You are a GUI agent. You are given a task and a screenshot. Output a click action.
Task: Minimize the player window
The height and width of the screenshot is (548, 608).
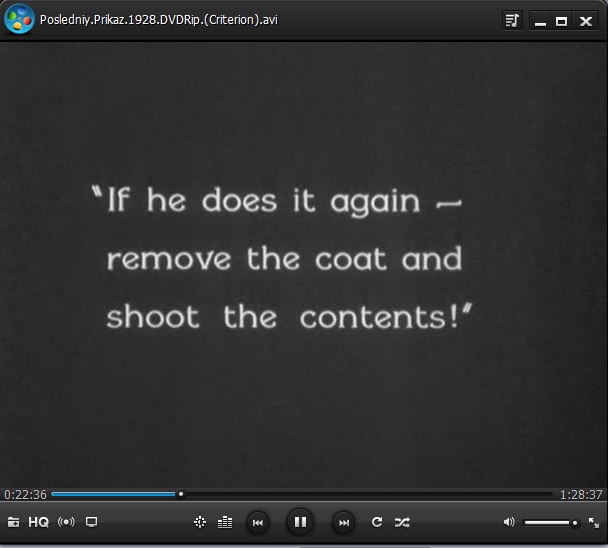pos(540,21)
